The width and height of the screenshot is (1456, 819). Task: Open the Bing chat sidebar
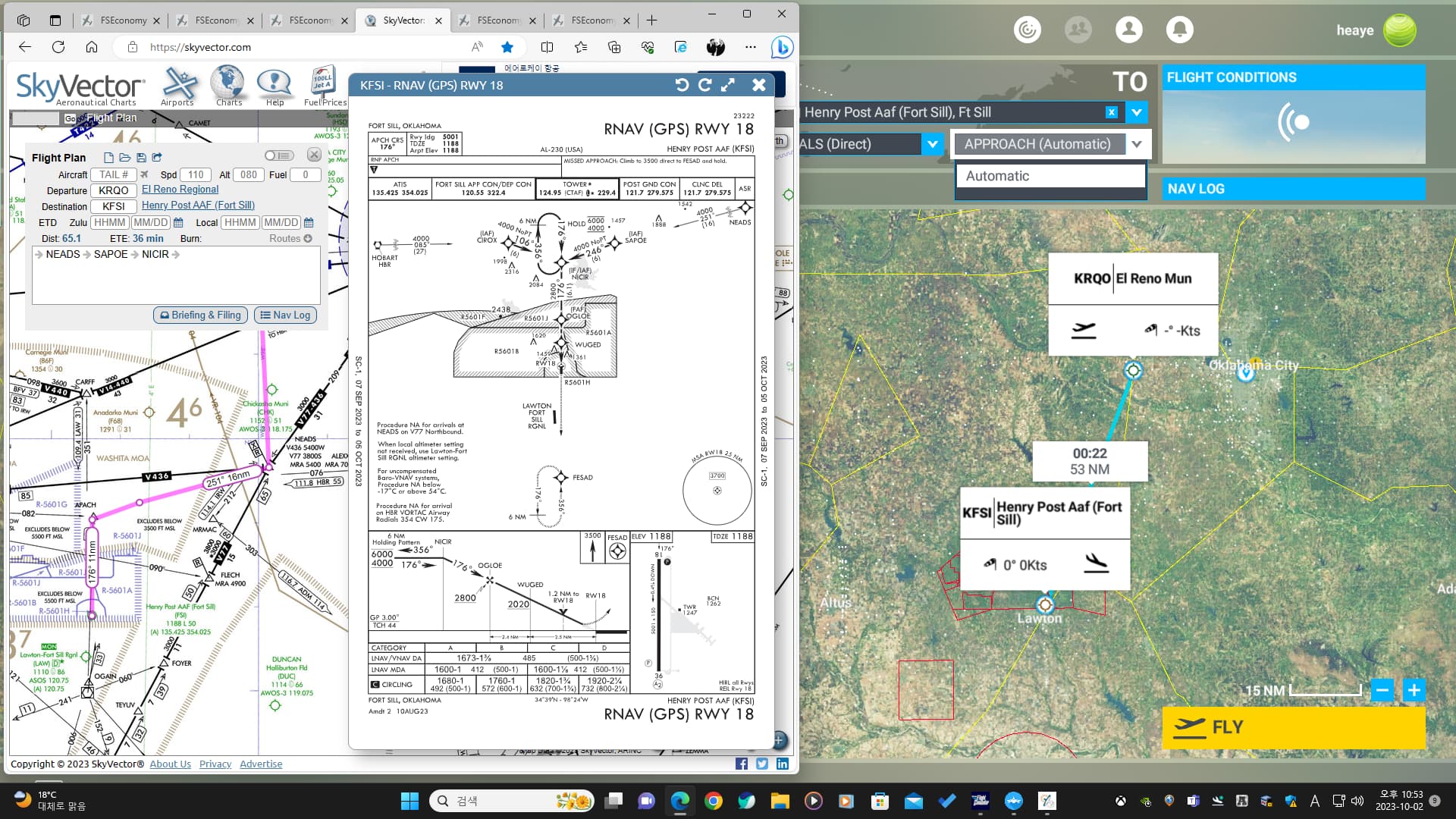(x=782, y=47)
